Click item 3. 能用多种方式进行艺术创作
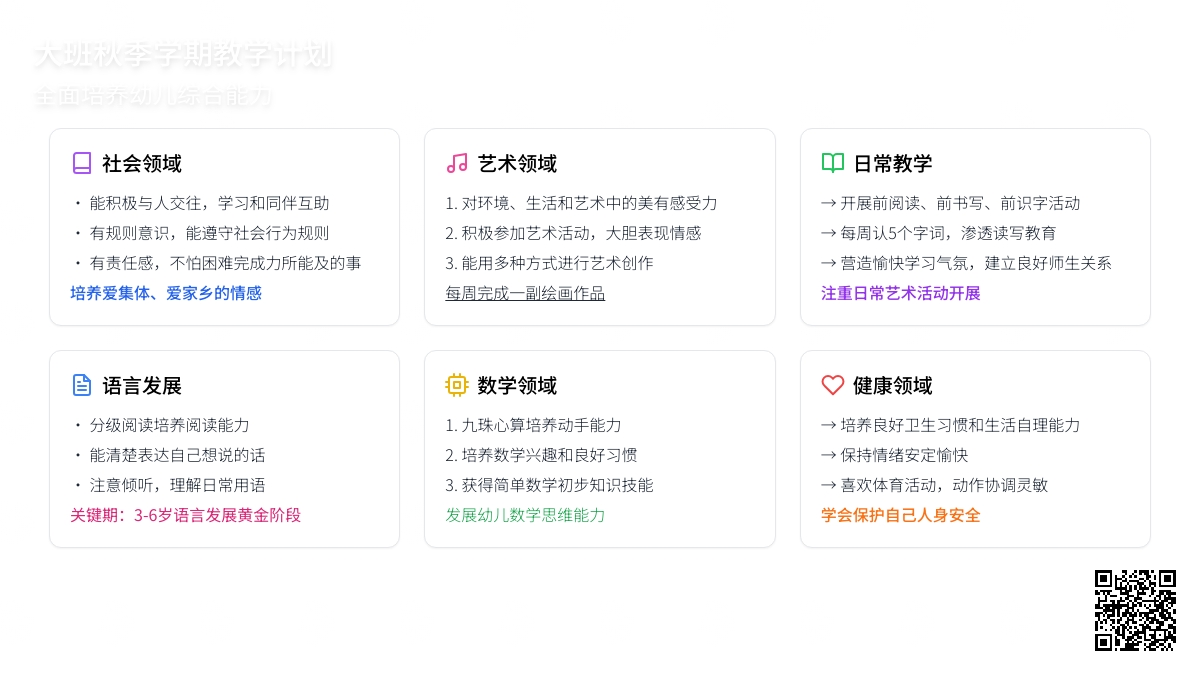The image size is (1200, 675). coord(549,263)
